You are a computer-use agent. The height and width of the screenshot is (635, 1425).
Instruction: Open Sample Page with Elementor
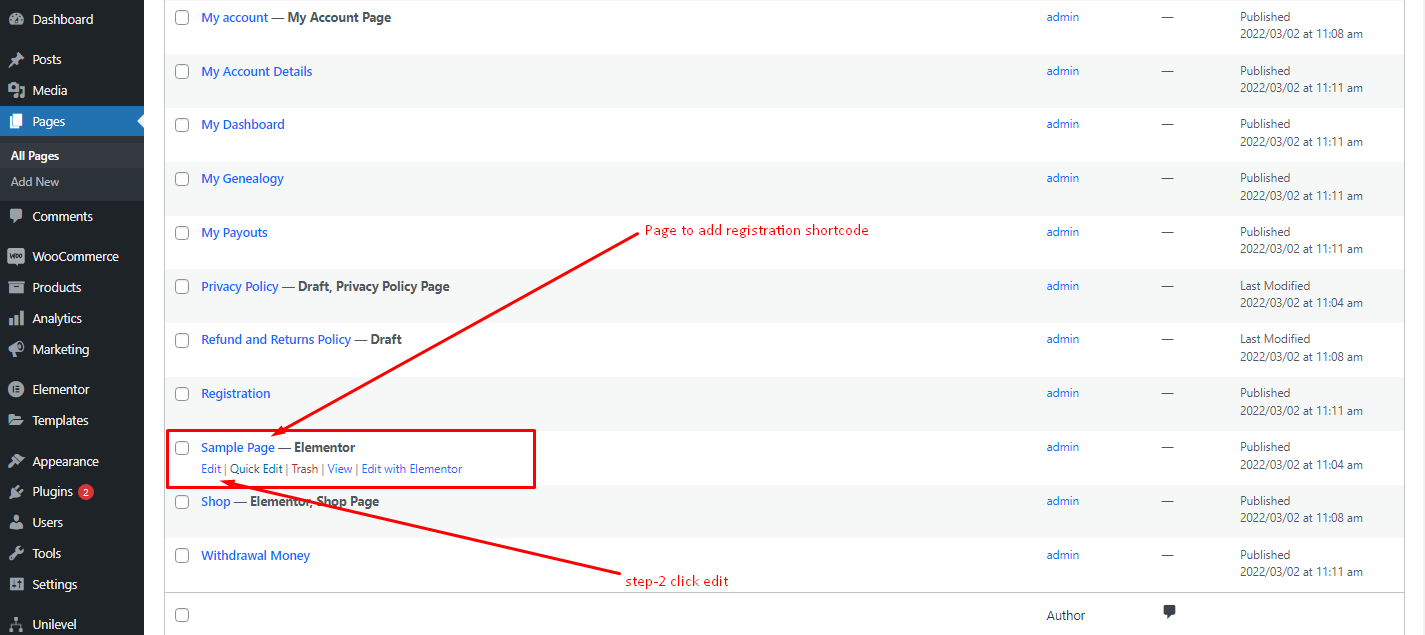412,468
